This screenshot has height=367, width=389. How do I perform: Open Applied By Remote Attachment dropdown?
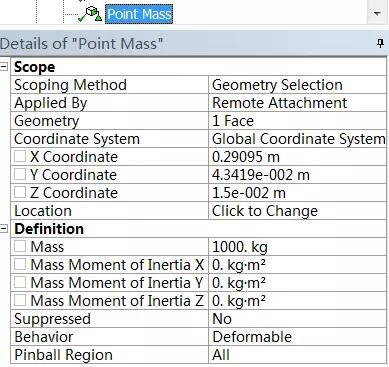coord(297,103)
